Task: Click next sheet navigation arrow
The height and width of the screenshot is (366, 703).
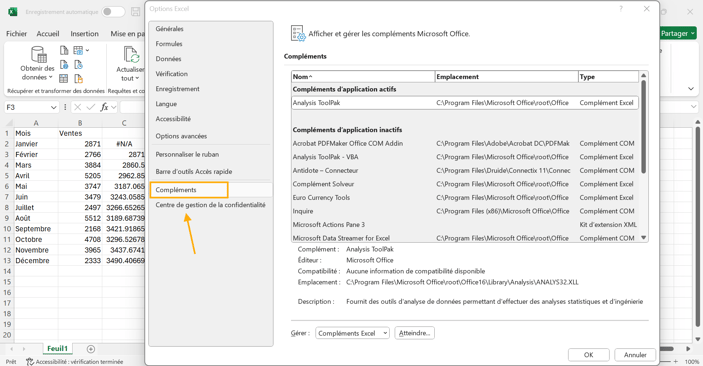Action: 24,349
